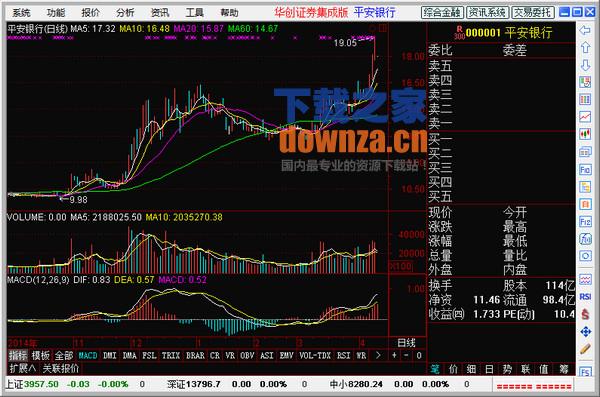Viewport: 600px width, 397px height.
Task: Switch to the WR indicator tab
Action: [x=361, y=356]
